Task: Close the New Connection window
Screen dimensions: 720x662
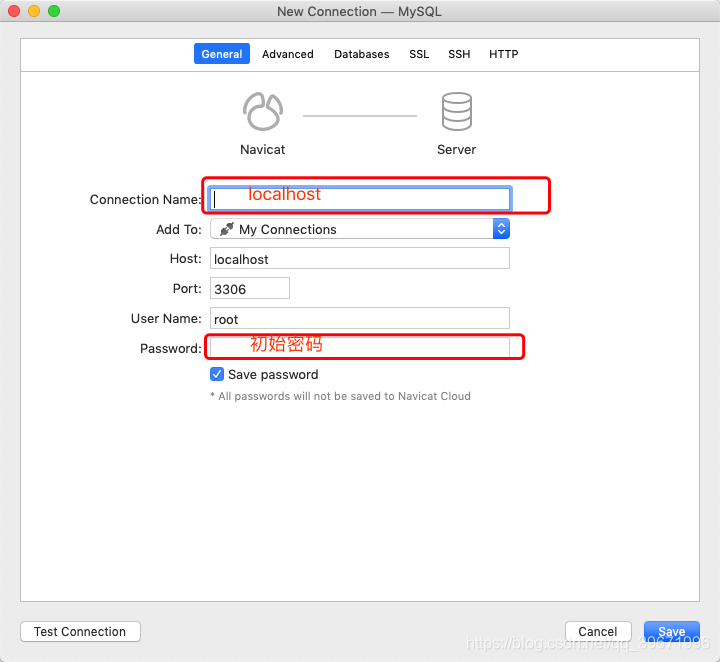Action: (14, 11)
